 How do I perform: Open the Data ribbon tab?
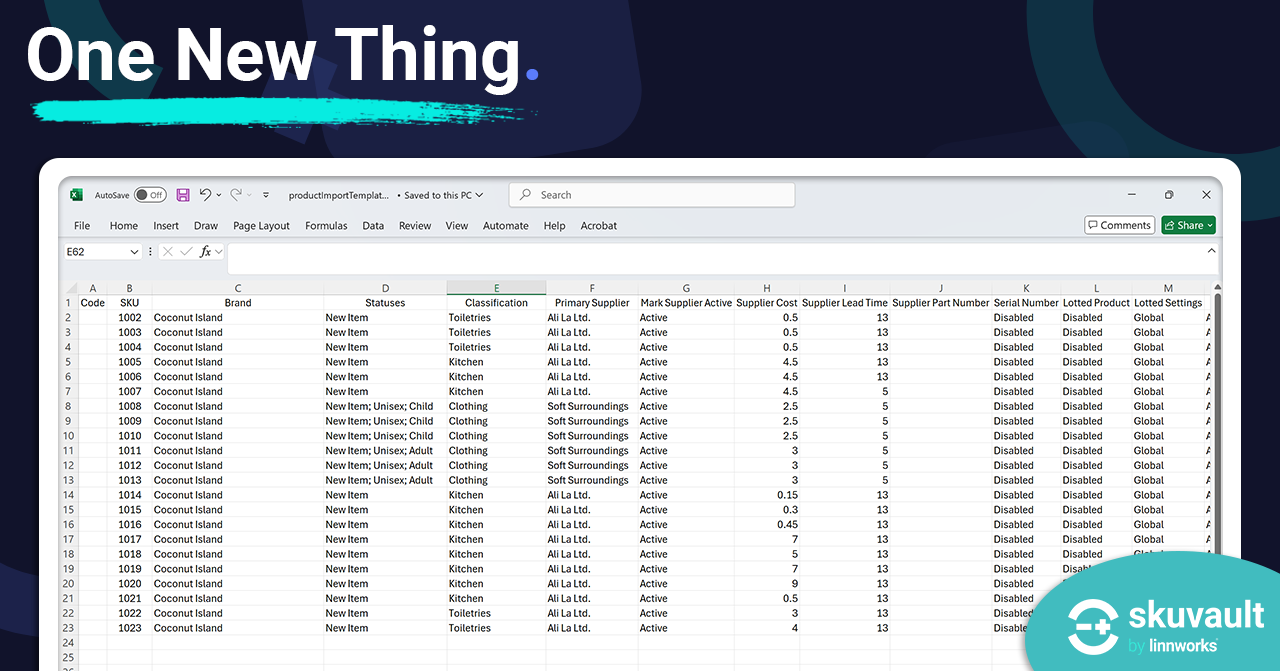(x=373, y=226)
